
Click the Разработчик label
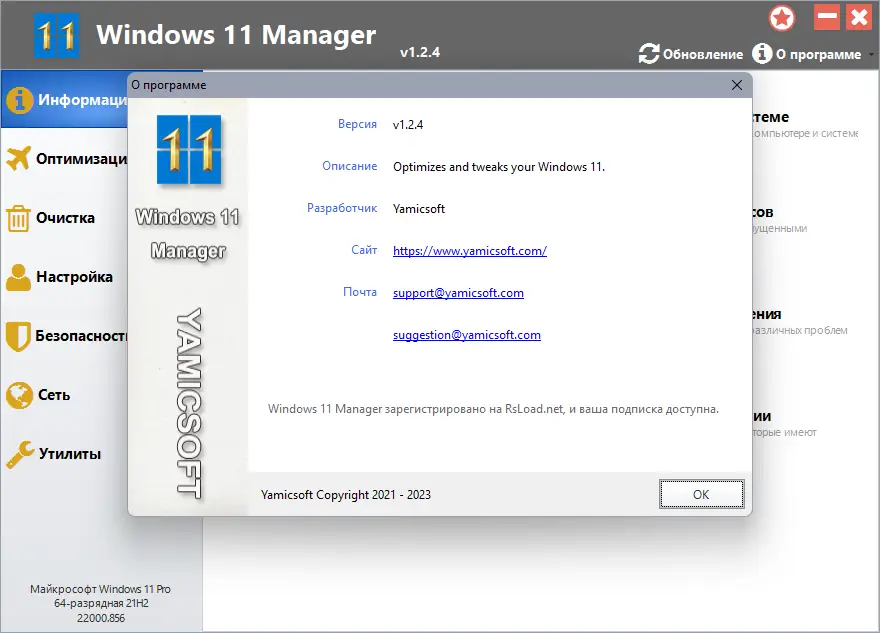342,208
